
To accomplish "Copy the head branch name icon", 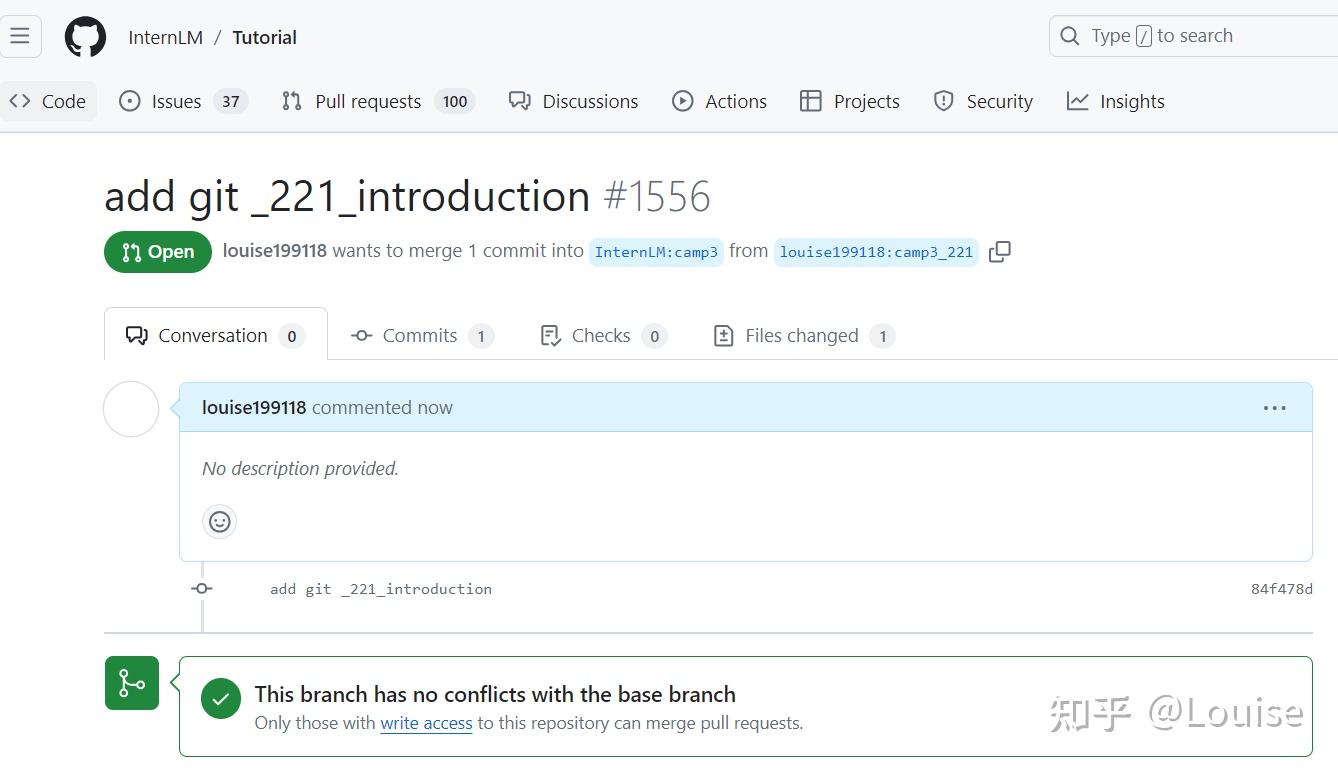I will [999, 252].
